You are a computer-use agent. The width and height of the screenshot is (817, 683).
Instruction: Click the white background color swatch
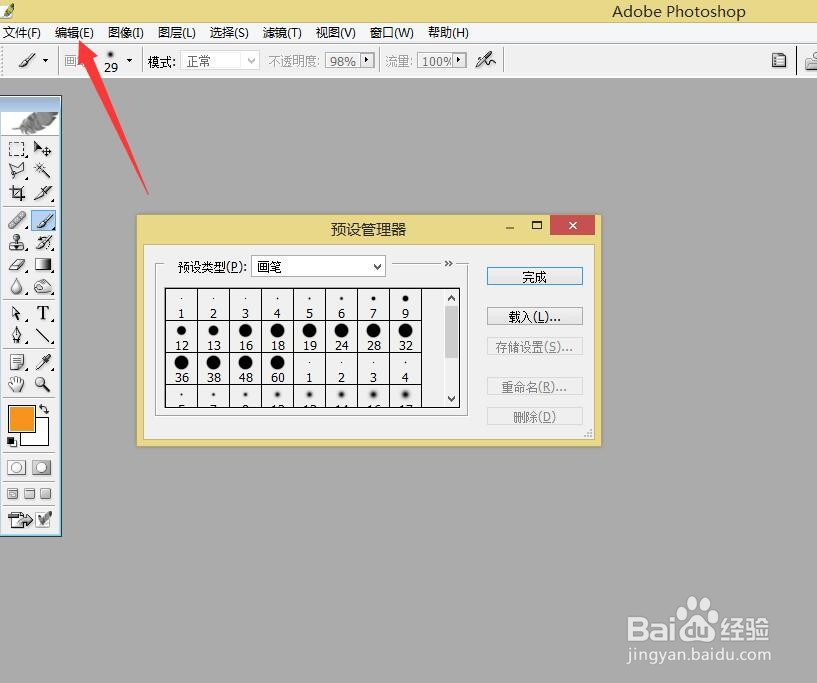42,437
